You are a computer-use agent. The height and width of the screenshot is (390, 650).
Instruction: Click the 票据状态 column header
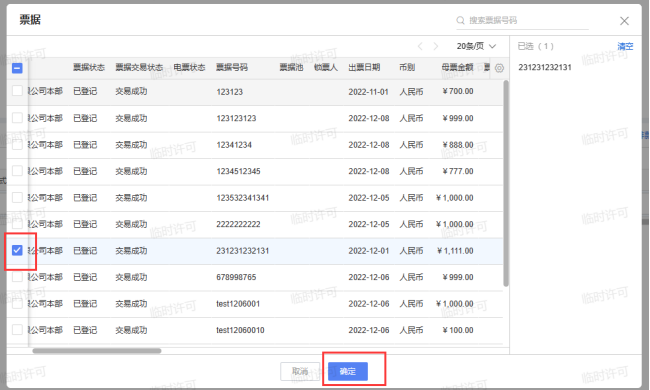pos(89,68)
